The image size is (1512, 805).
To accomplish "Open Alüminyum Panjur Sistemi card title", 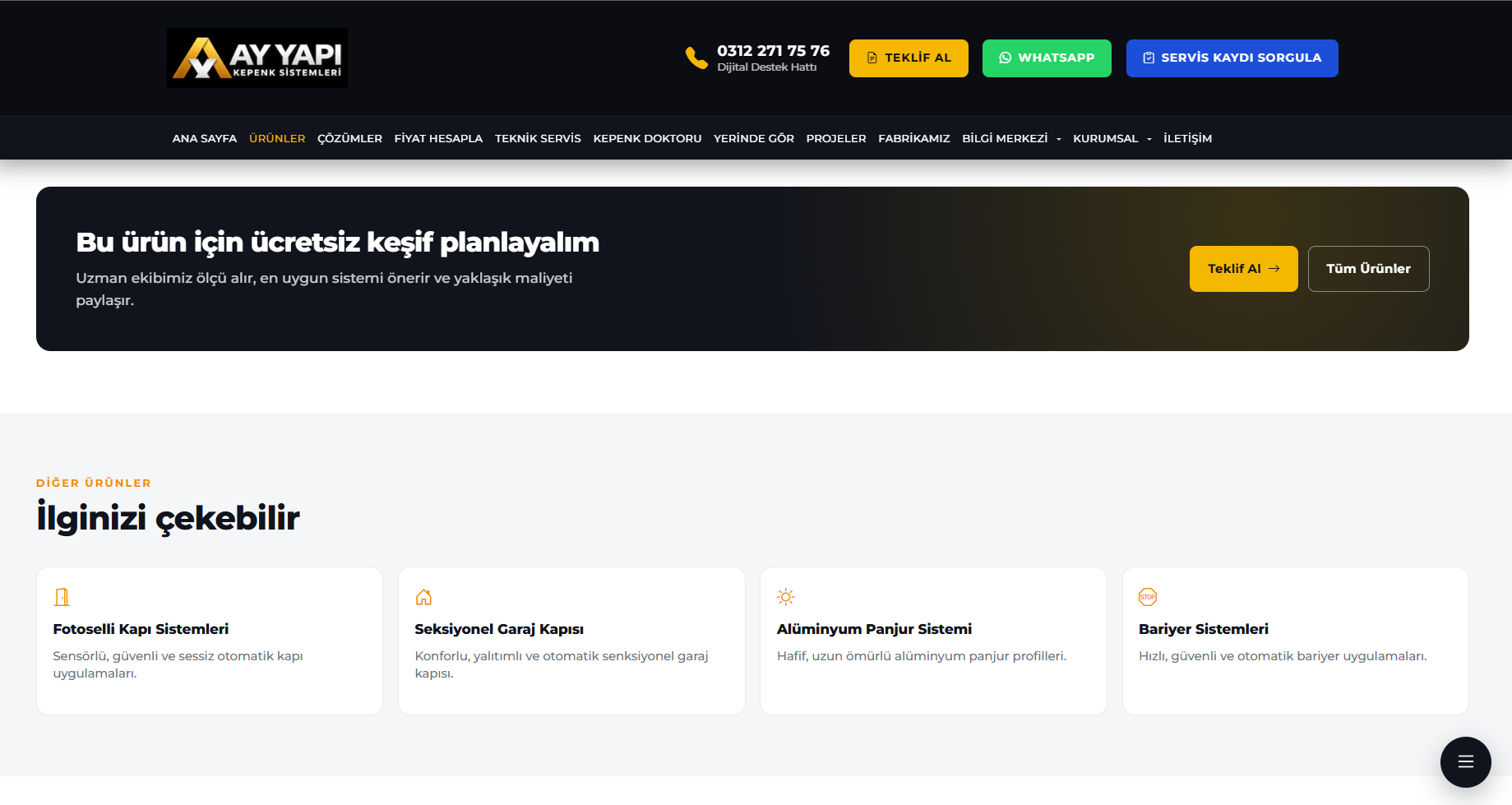I will coord(874,629).
